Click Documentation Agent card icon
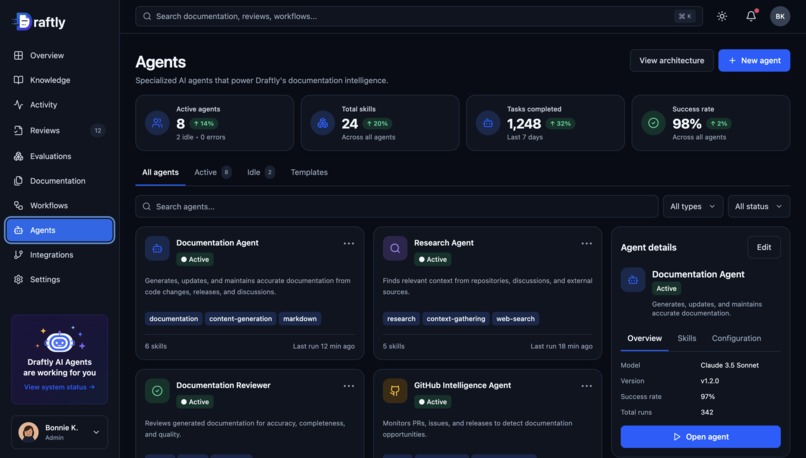The image size is (806, 458). click(157, 248)
